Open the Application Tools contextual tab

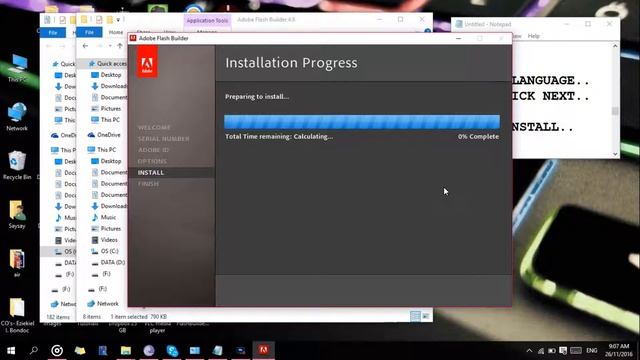coord(207,20)
